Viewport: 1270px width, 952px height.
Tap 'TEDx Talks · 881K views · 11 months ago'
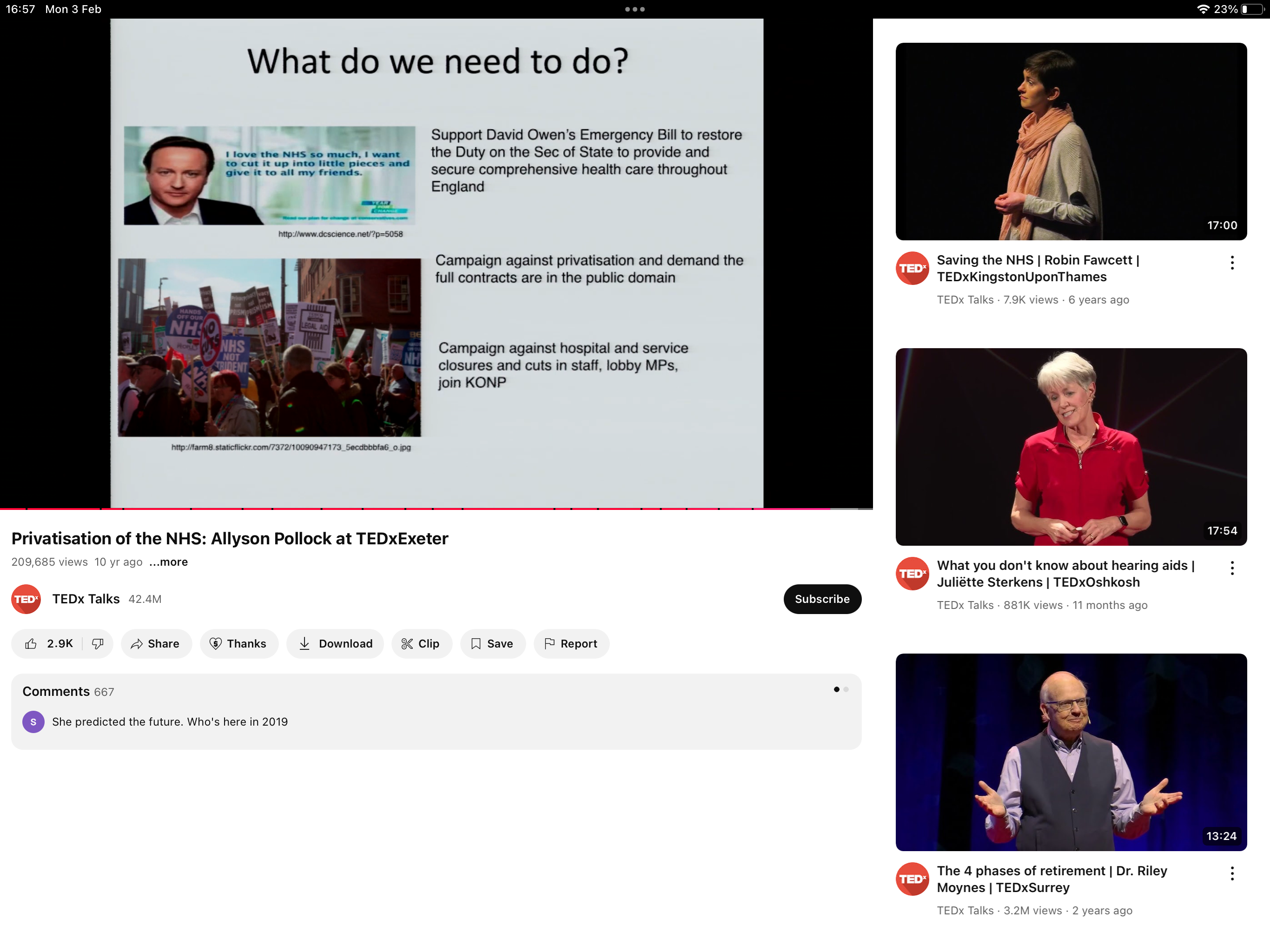point(1042,605)
